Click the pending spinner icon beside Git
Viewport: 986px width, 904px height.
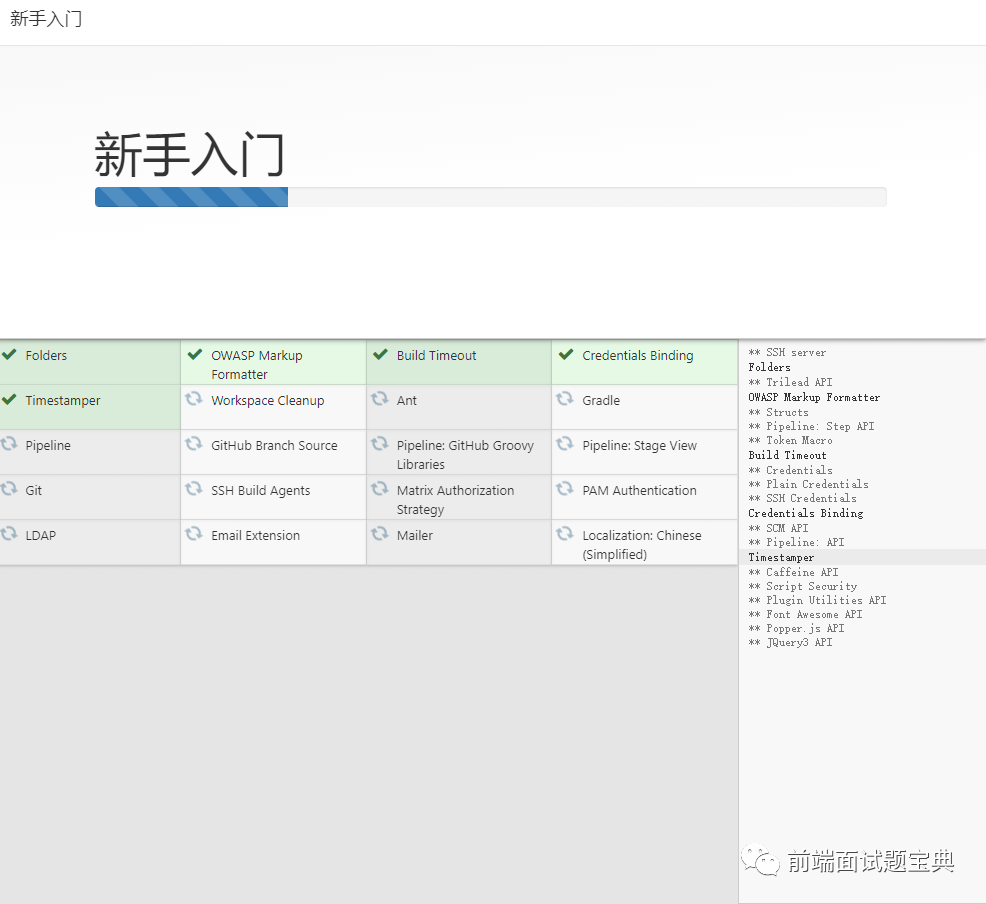tap(9, 488)
